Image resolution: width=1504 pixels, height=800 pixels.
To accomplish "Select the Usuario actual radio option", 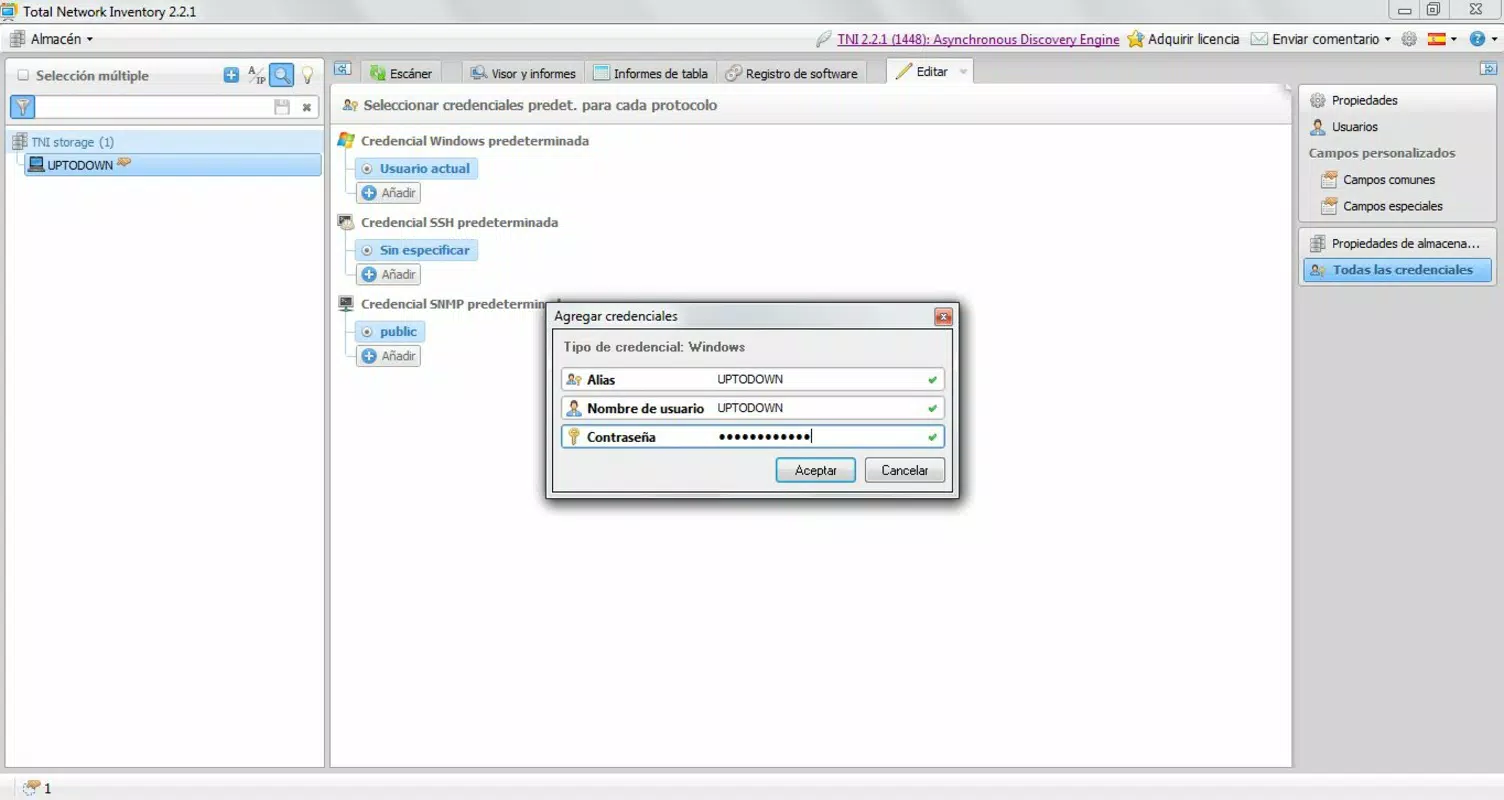I will point(367,169).
